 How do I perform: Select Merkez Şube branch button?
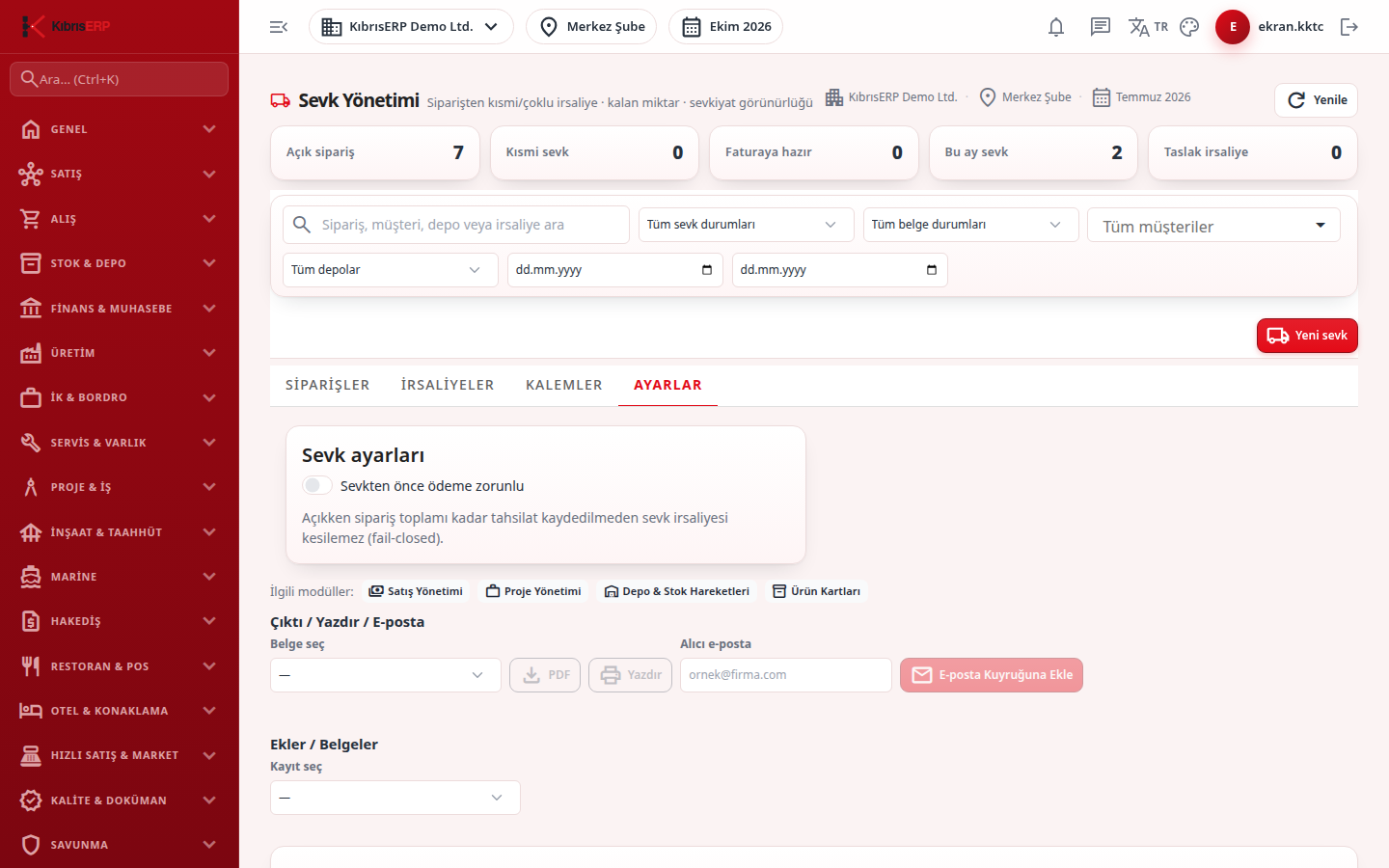coord(591,27)
